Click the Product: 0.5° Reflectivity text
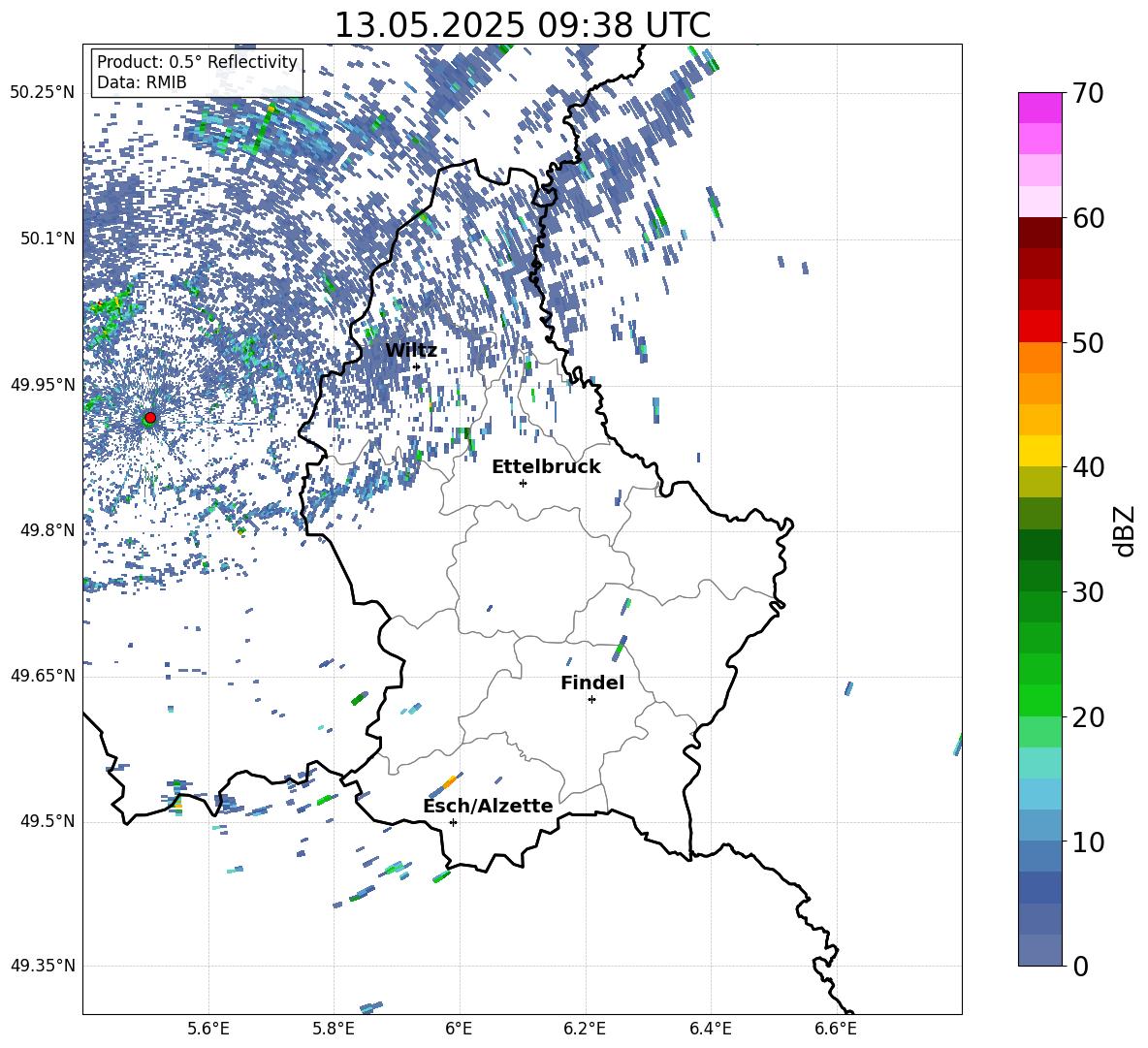 [197, 62]
